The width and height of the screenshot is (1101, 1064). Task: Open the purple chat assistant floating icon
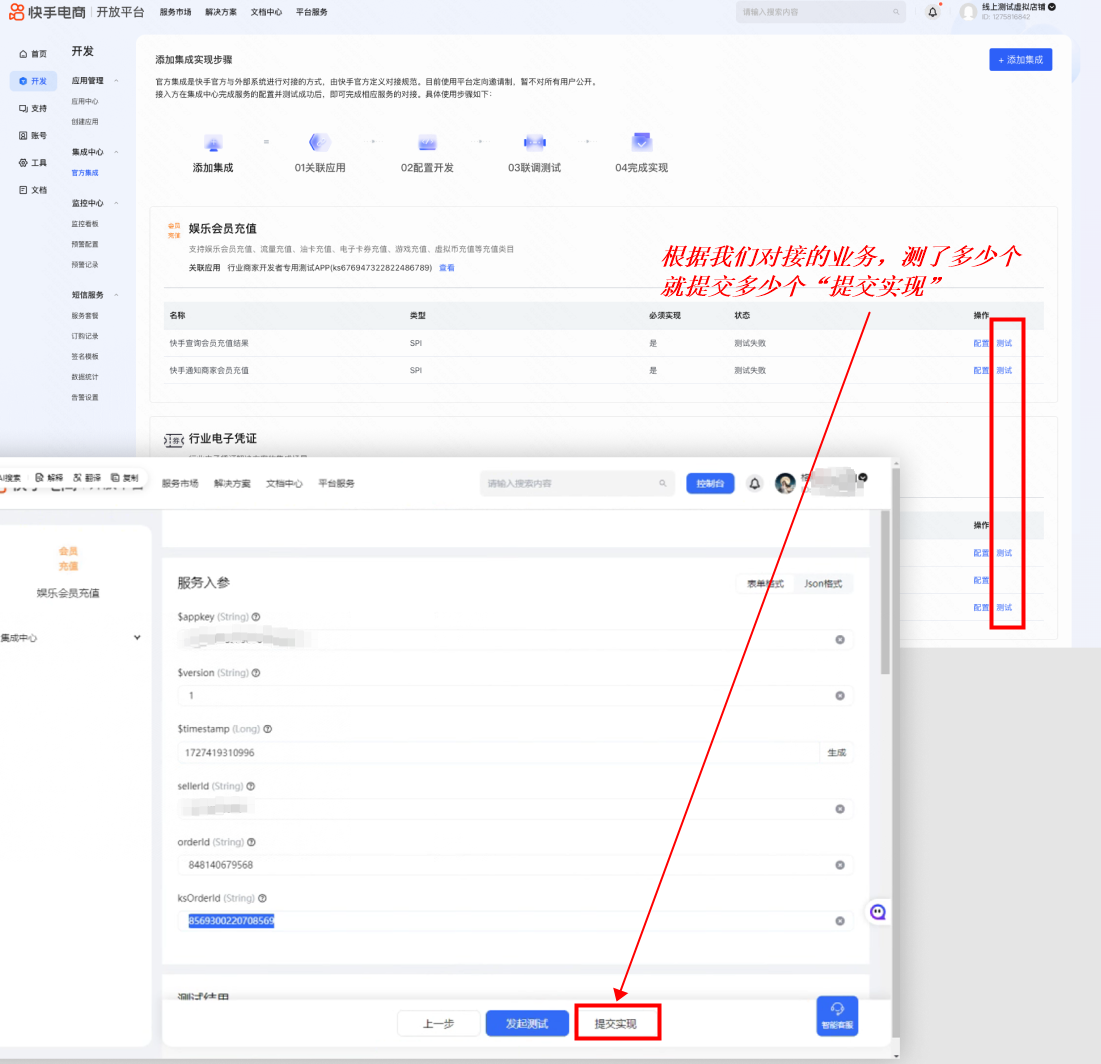[878, 912]
